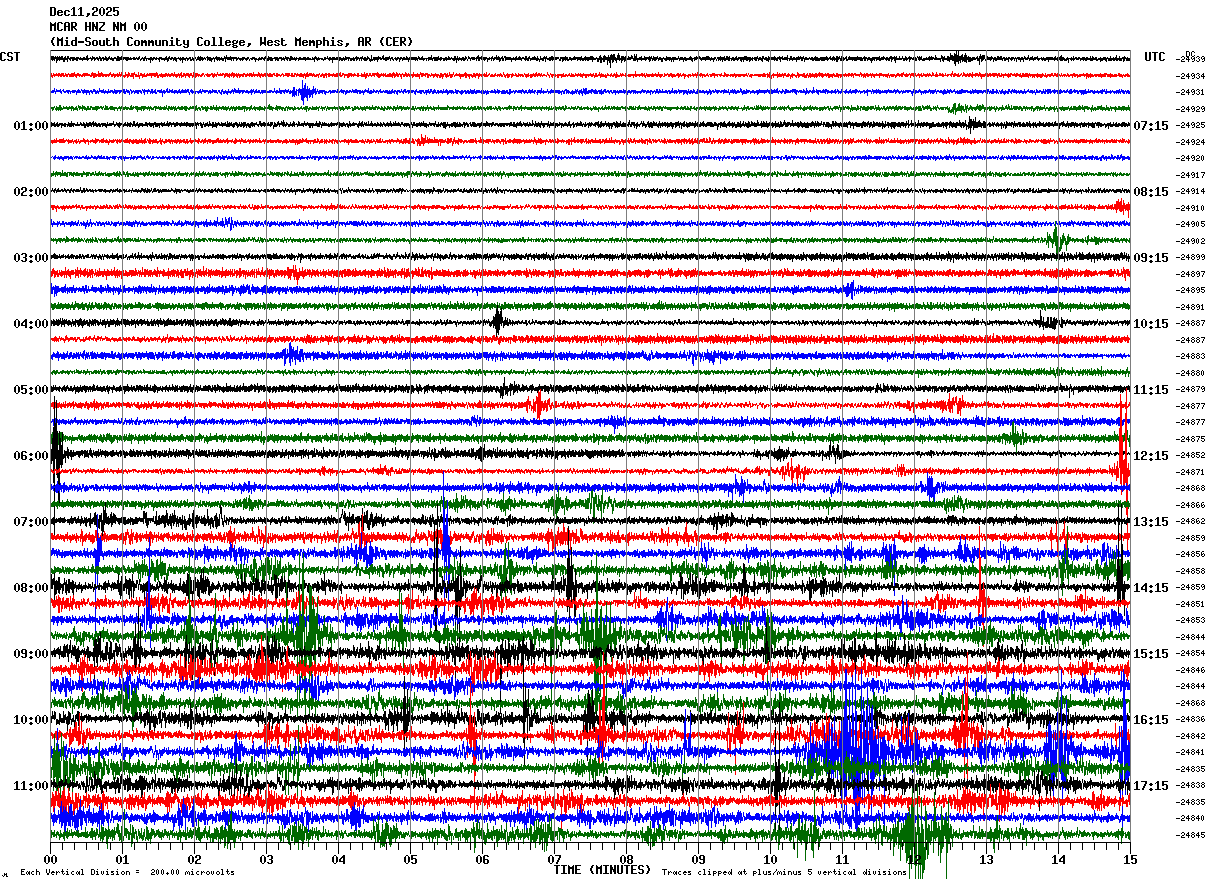Click the 15:15 UTC time label
1210x886 pixels.
tap(1151, 654)
